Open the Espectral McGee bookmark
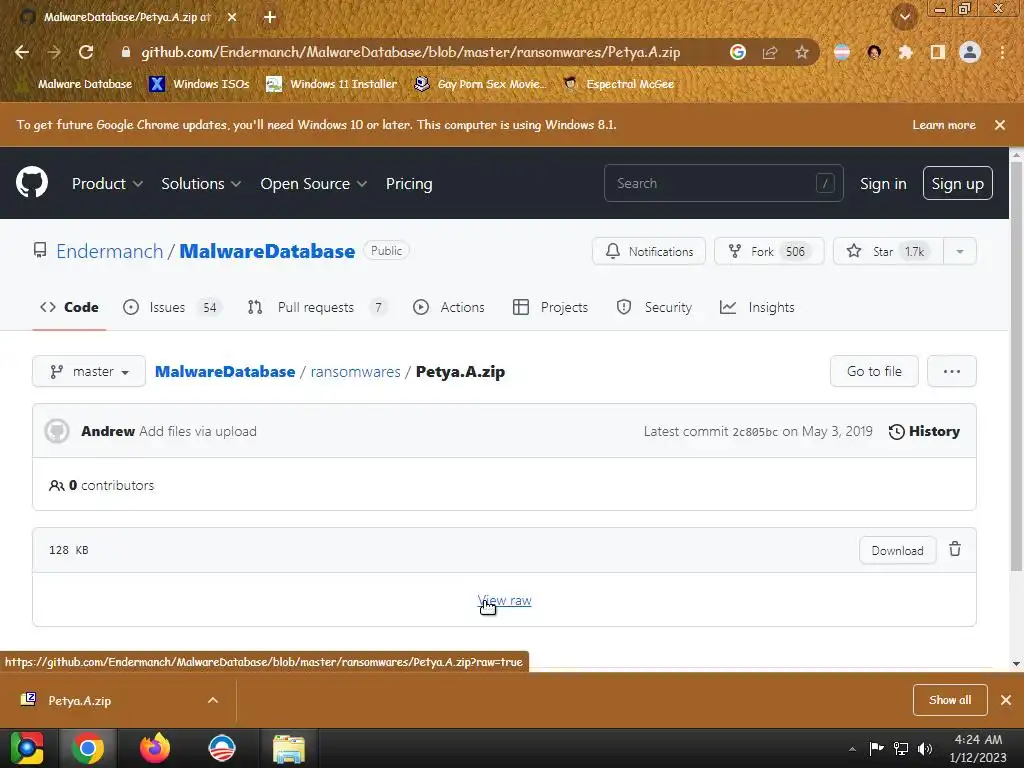The height and width of the screenshot is (768, 1024). click(618, 84)
